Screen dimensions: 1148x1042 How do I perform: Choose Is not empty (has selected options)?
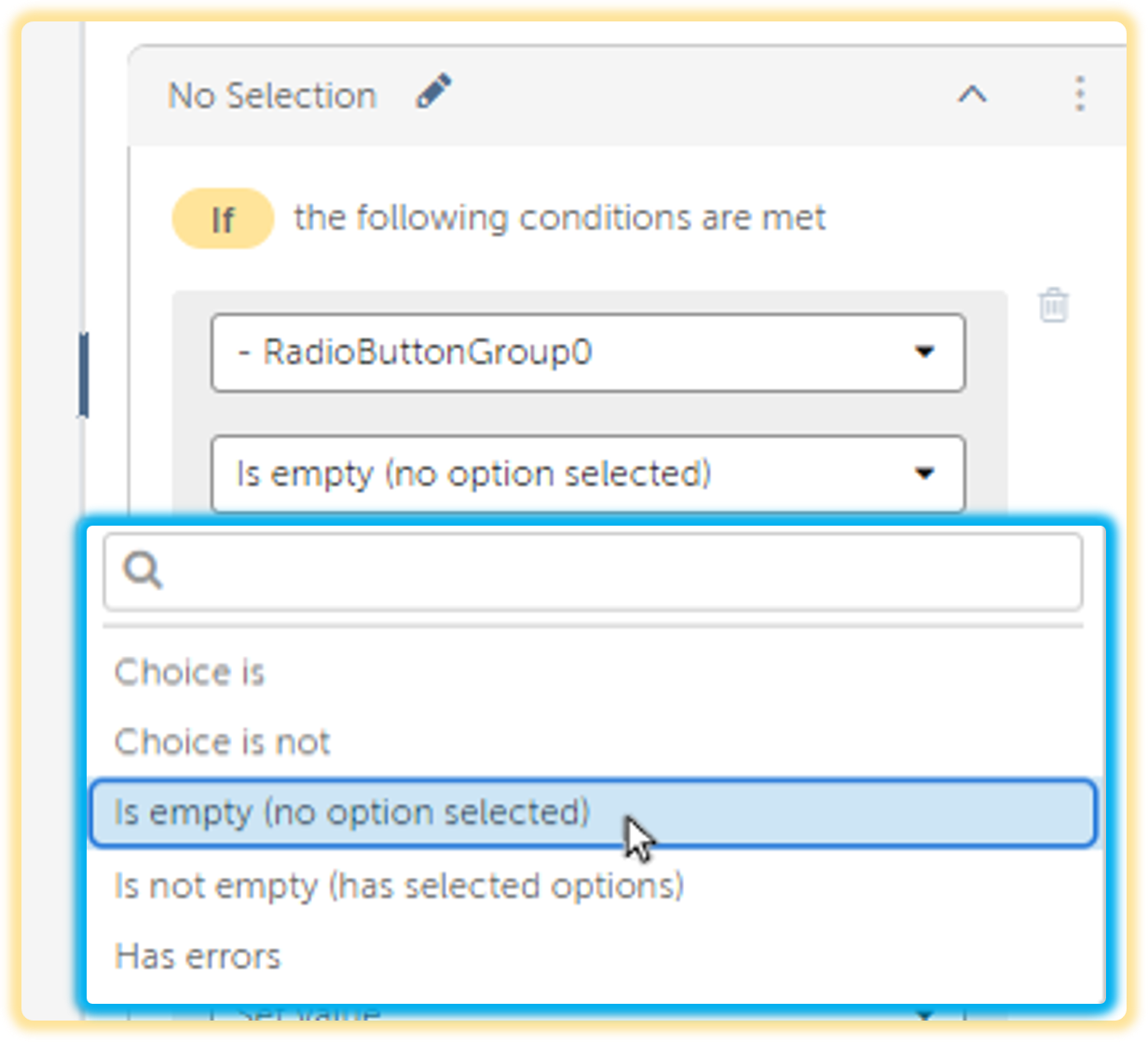tap(399, 886)
